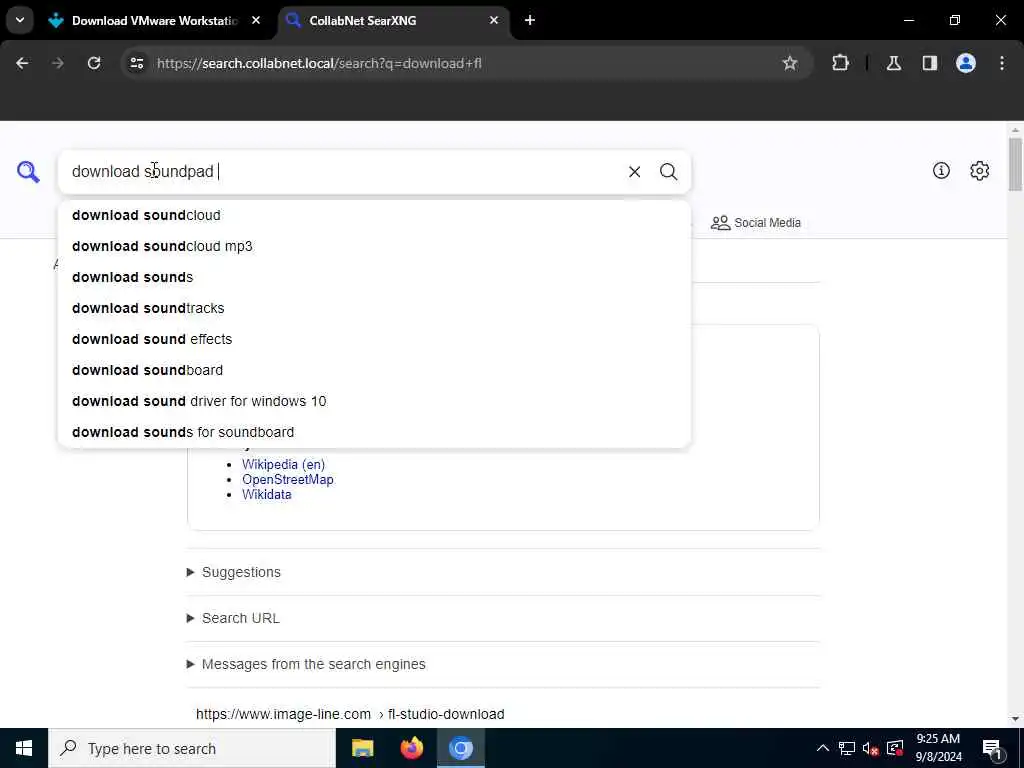Screen dimensions: 1024x768
Task: Click the Windows taskbar search box
Action: pos(191,748)
